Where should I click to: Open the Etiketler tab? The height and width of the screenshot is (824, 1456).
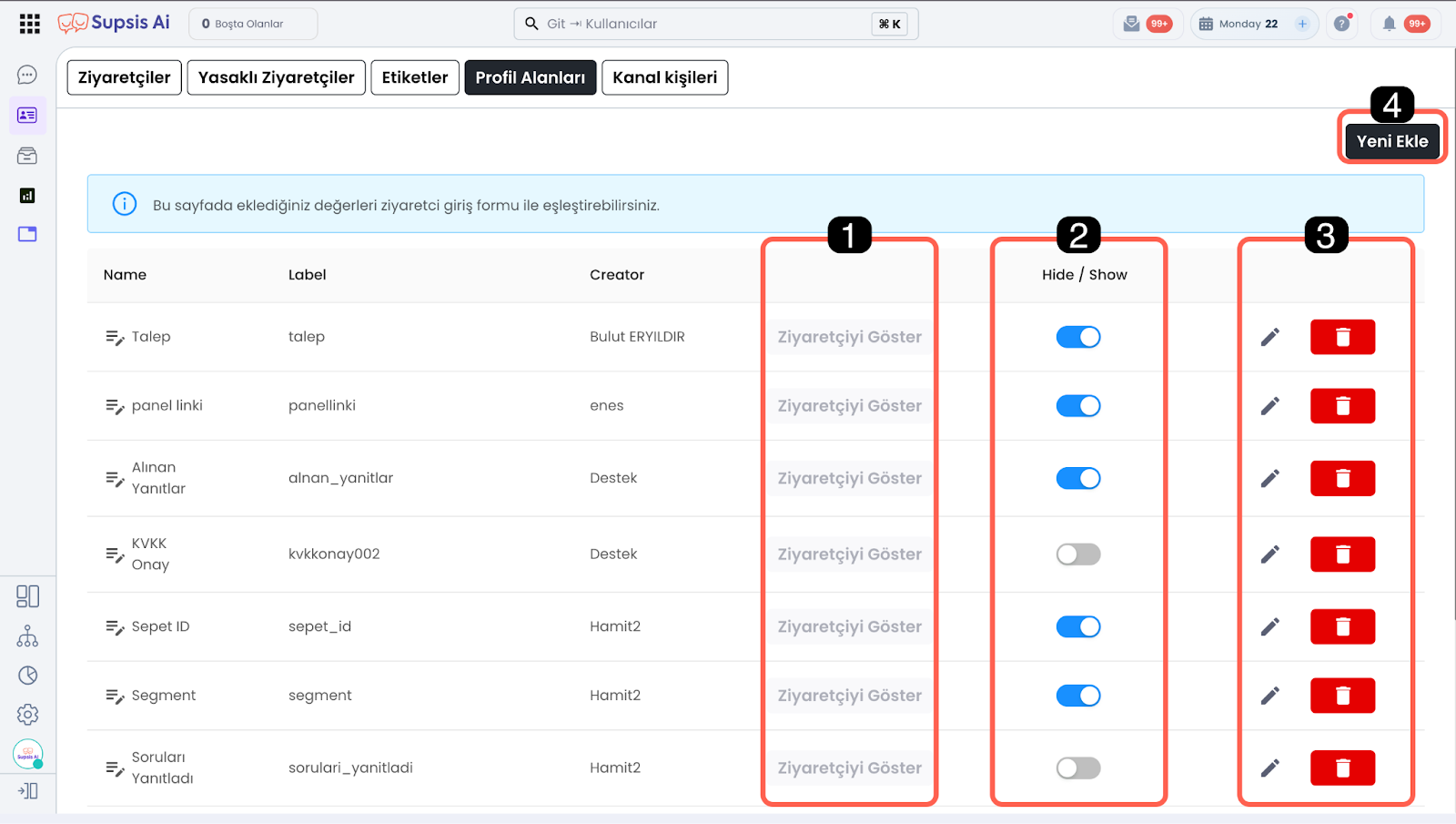click(x=415, y=77)
